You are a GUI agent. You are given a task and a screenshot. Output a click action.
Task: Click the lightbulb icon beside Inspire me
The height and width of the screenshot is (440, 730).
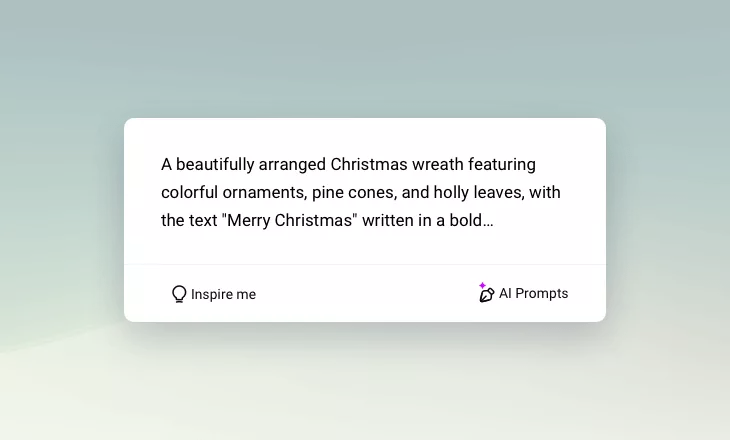[x=179, y=294]
